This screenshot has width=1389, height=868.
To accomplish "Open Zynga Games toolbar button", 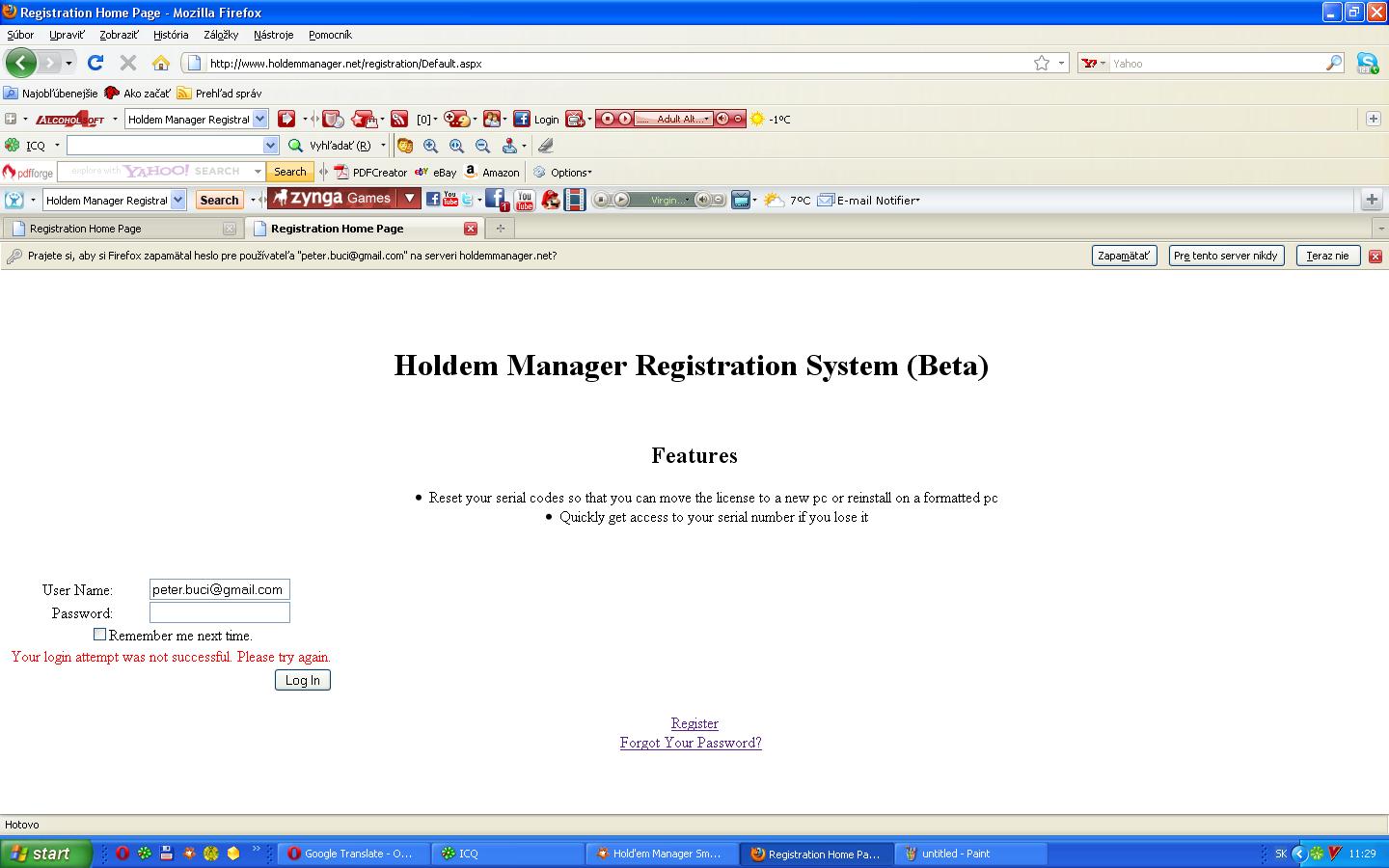I will 332,199.
